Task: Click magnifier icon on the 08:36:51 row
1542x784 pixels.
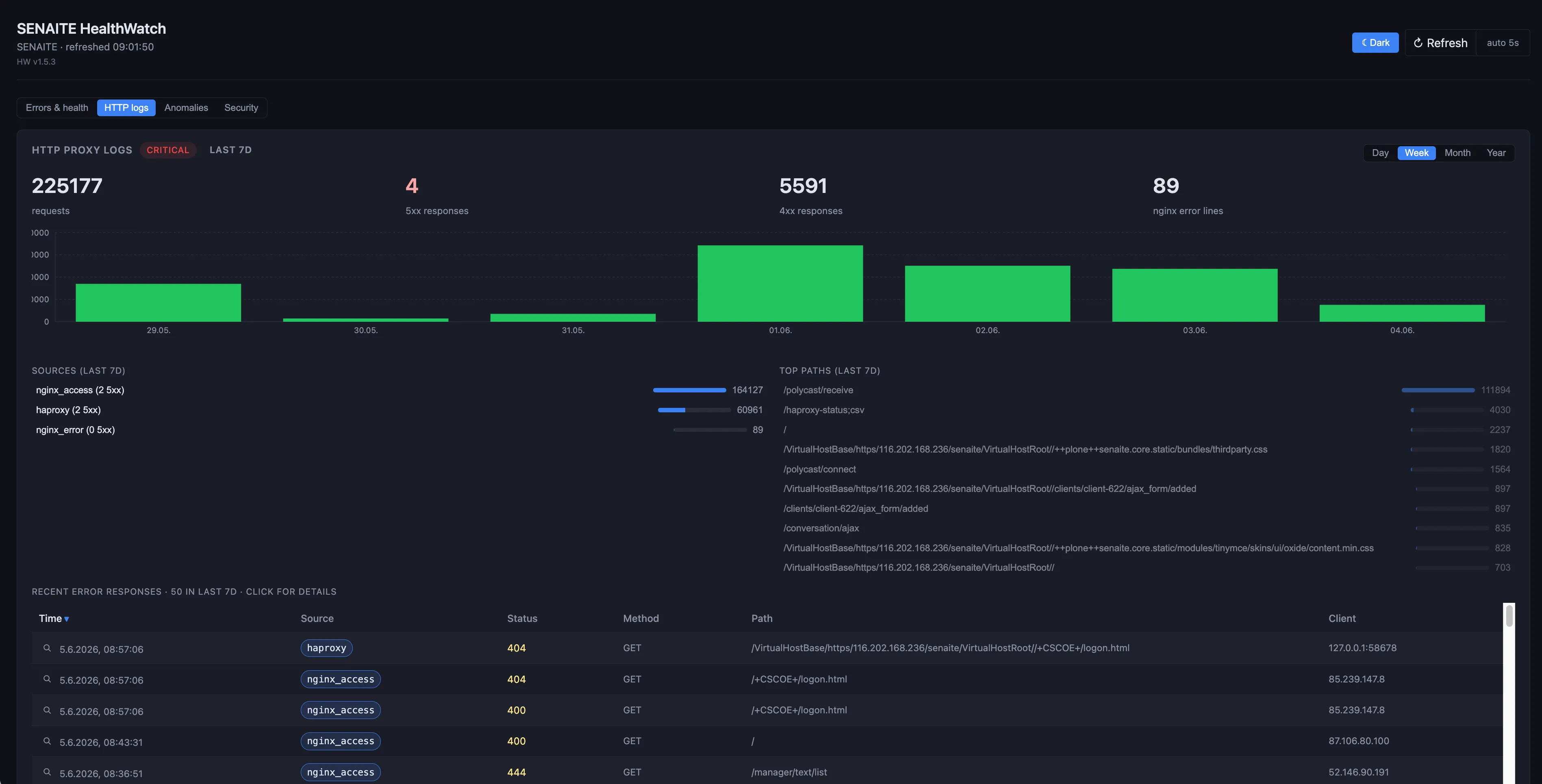Action: click(x=47, y=772)
